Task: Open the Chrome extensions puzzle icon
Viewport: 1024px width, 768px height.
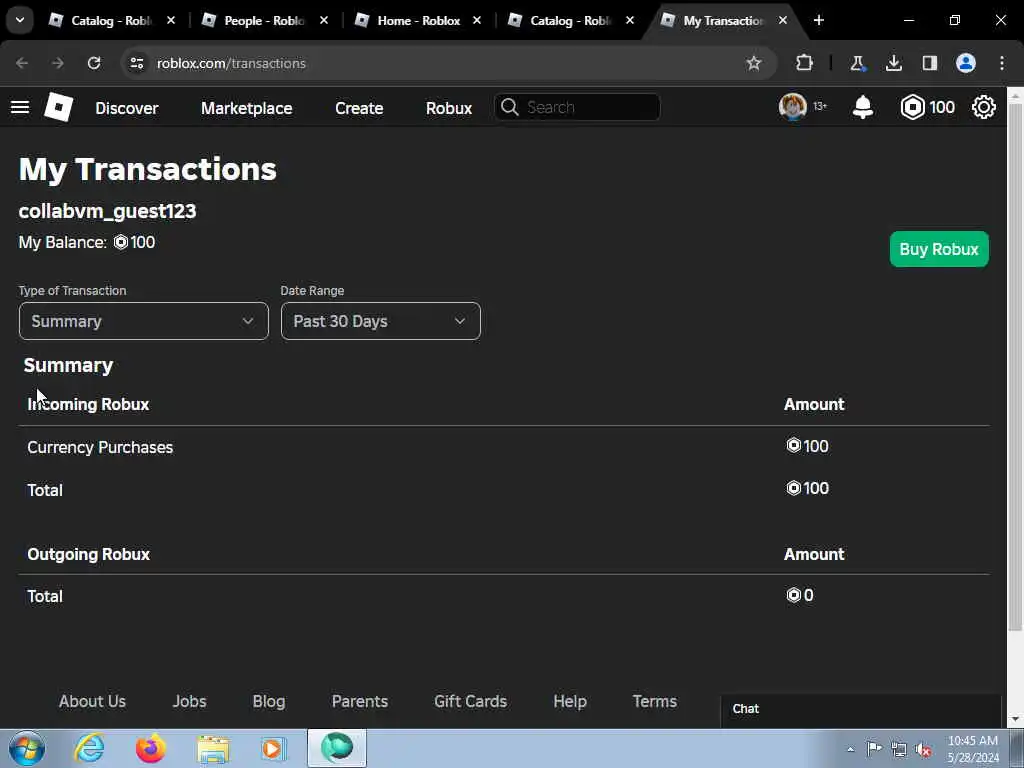Action: click(x=805, y=63)
